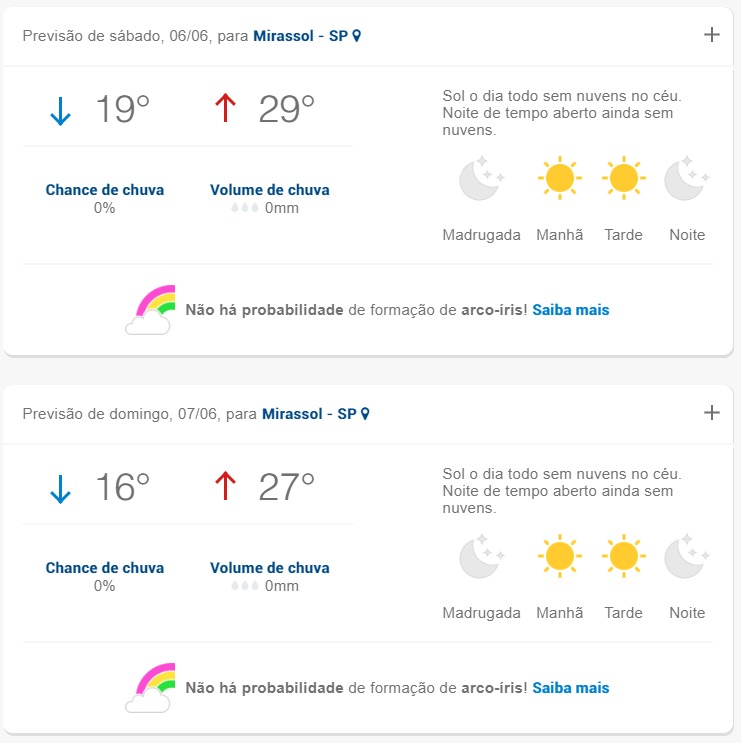Select Saturday's Manhã sun icon
The height and width of the screenshot is (743, 741).
tap(560, 178)
